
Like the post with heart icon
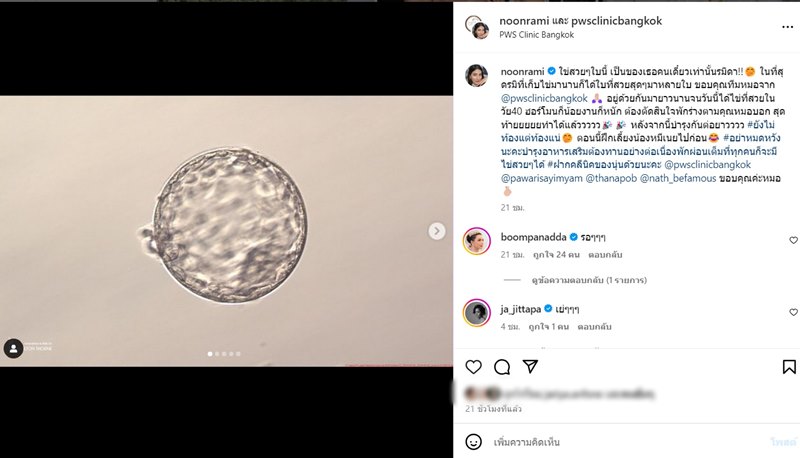tap(474, 367)
